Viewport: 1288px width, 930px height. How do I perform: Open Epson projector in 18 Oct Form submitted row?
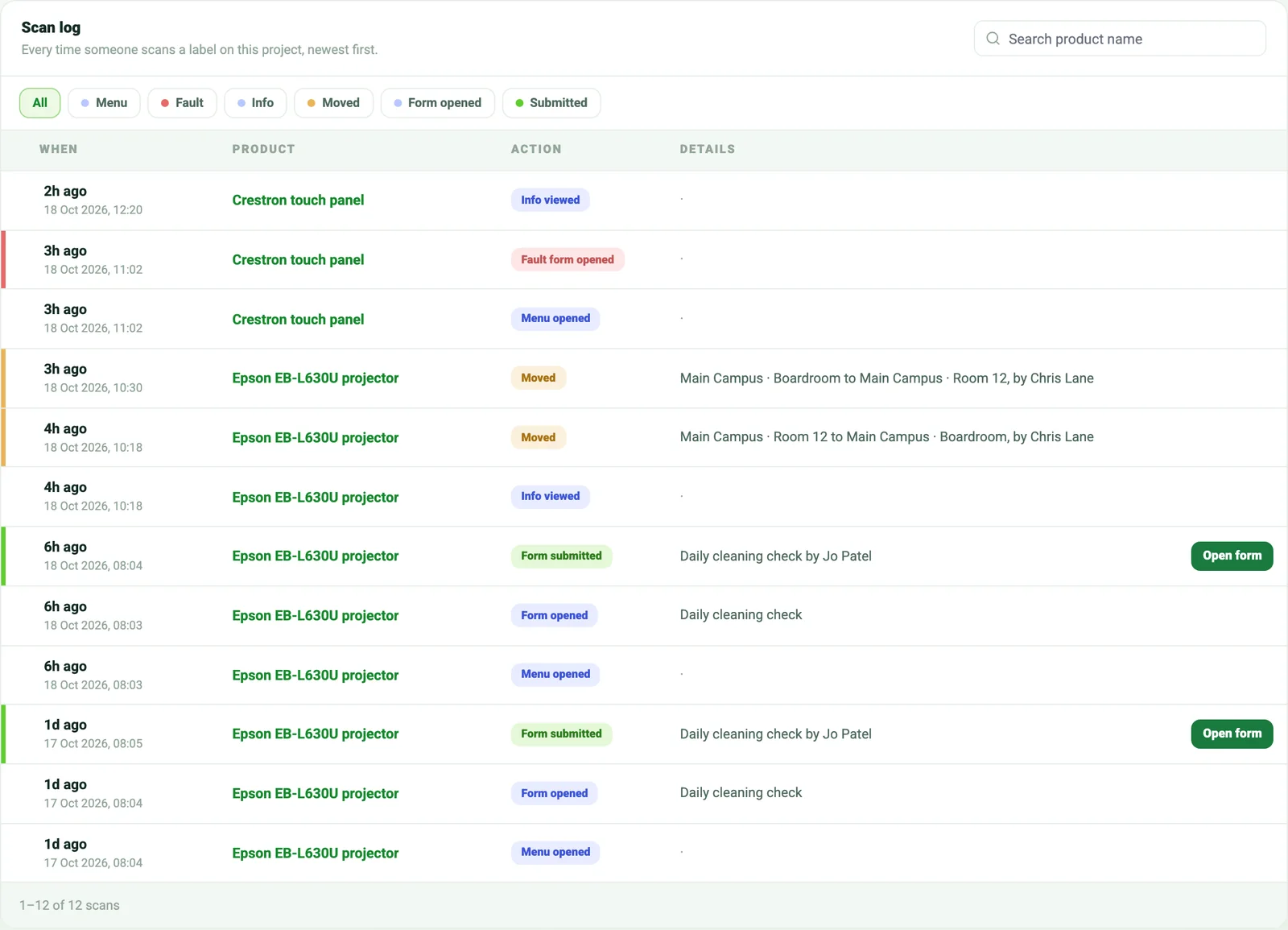click(316, 556)
